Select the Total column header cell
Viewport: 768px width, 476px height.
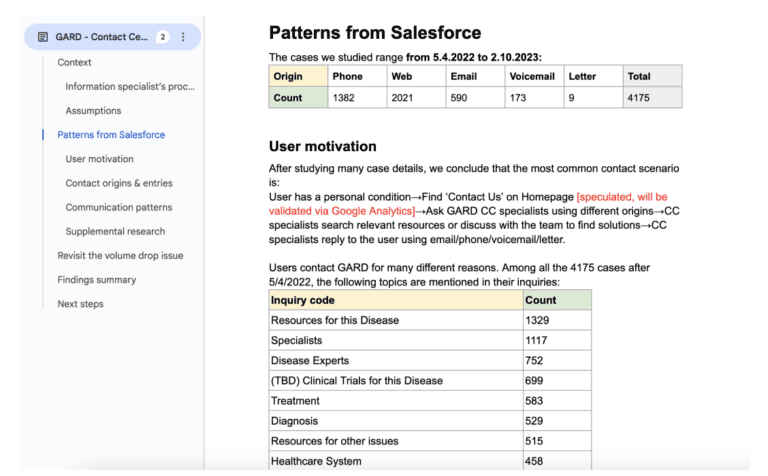(x=653, y=76)
